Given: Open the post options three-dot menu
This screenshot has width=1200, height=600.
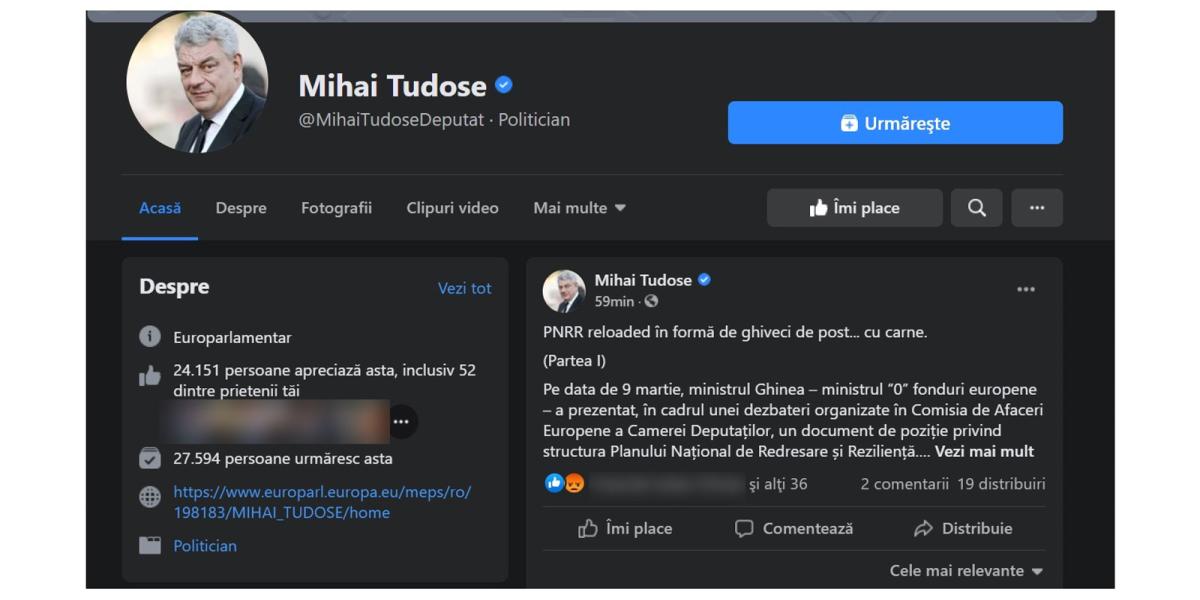Looking at the screenshot, I should 1025,290.
